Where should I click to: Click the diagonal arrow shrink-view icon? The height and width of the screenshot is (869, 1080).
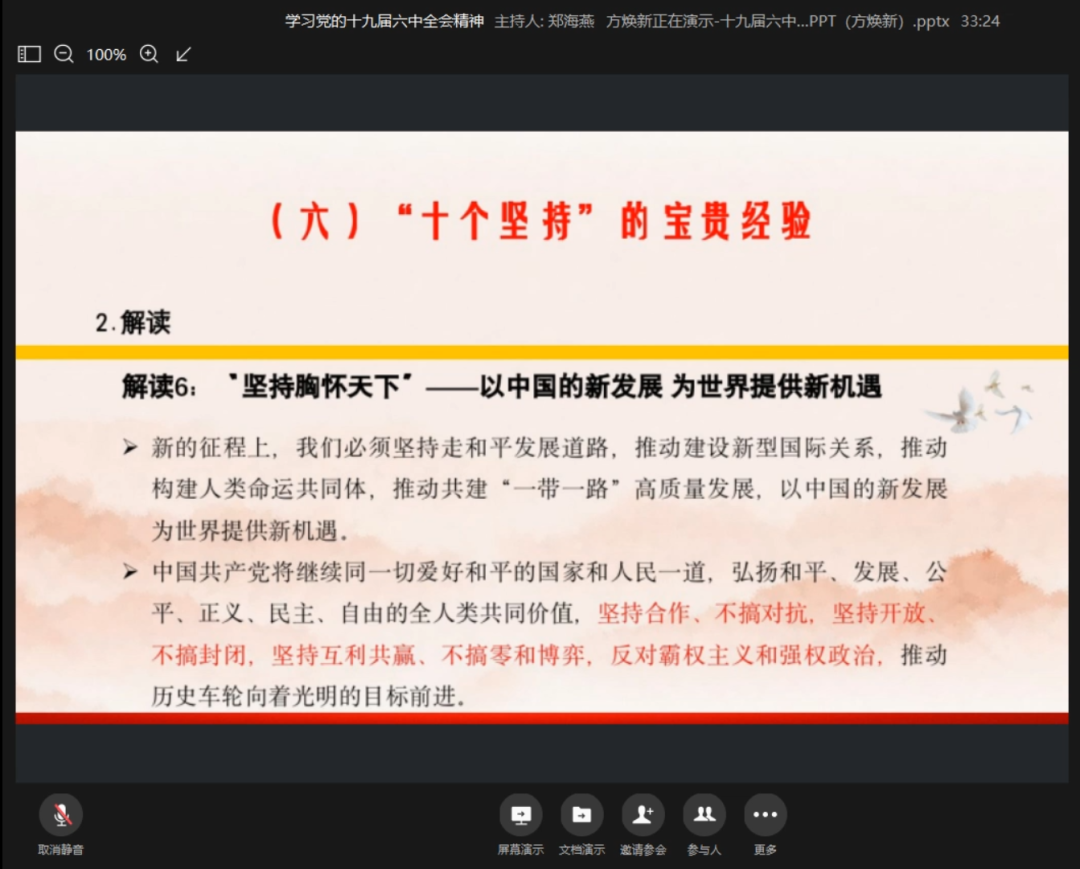[x=183, y=54]
